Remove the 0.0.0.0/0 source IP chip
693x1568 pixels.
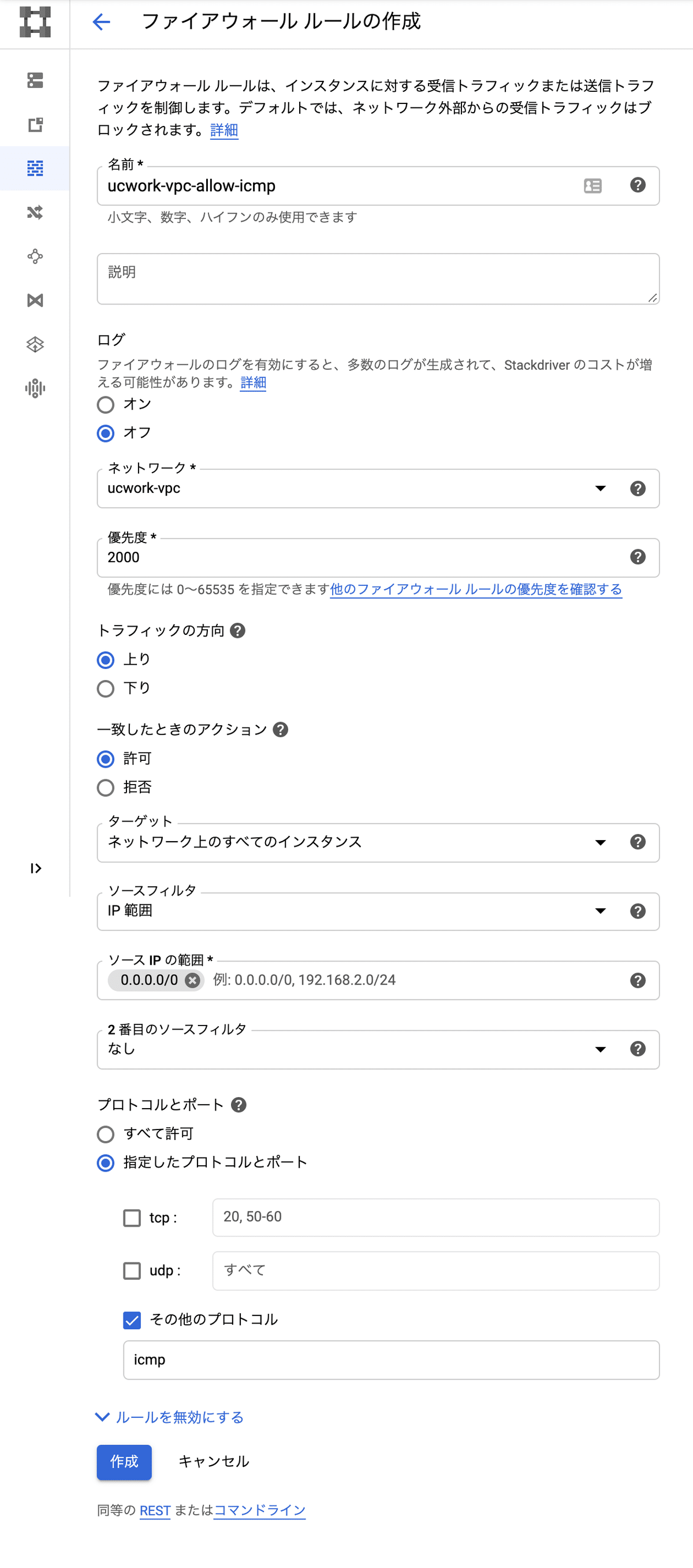(192, 980)
